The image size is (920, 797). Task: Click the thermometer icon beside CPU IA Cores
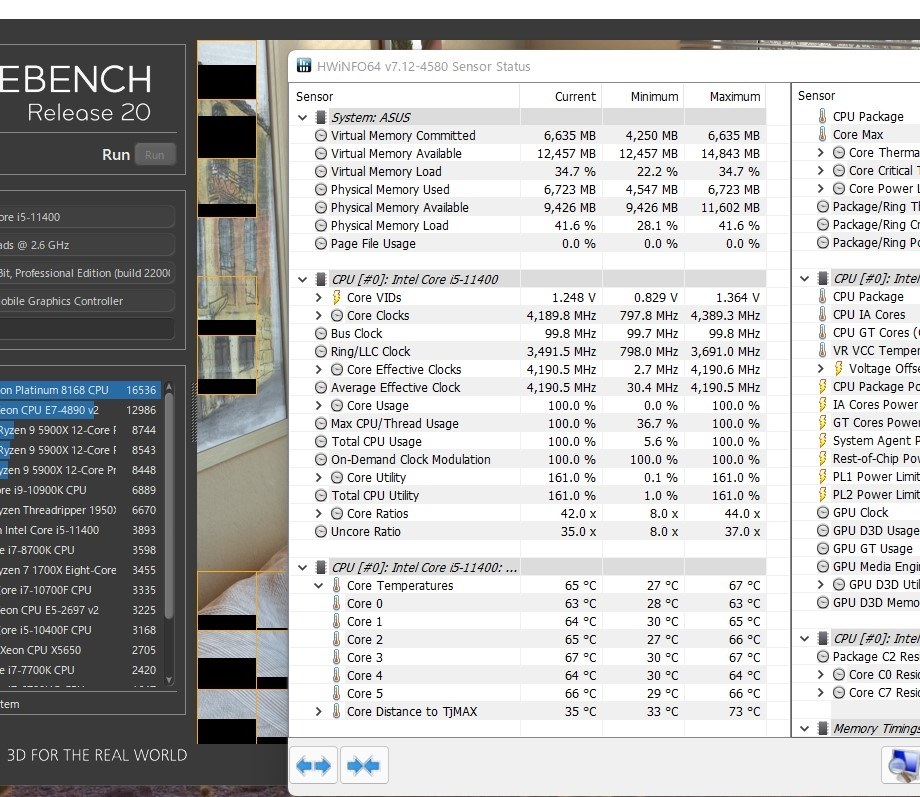coord(823,315)
